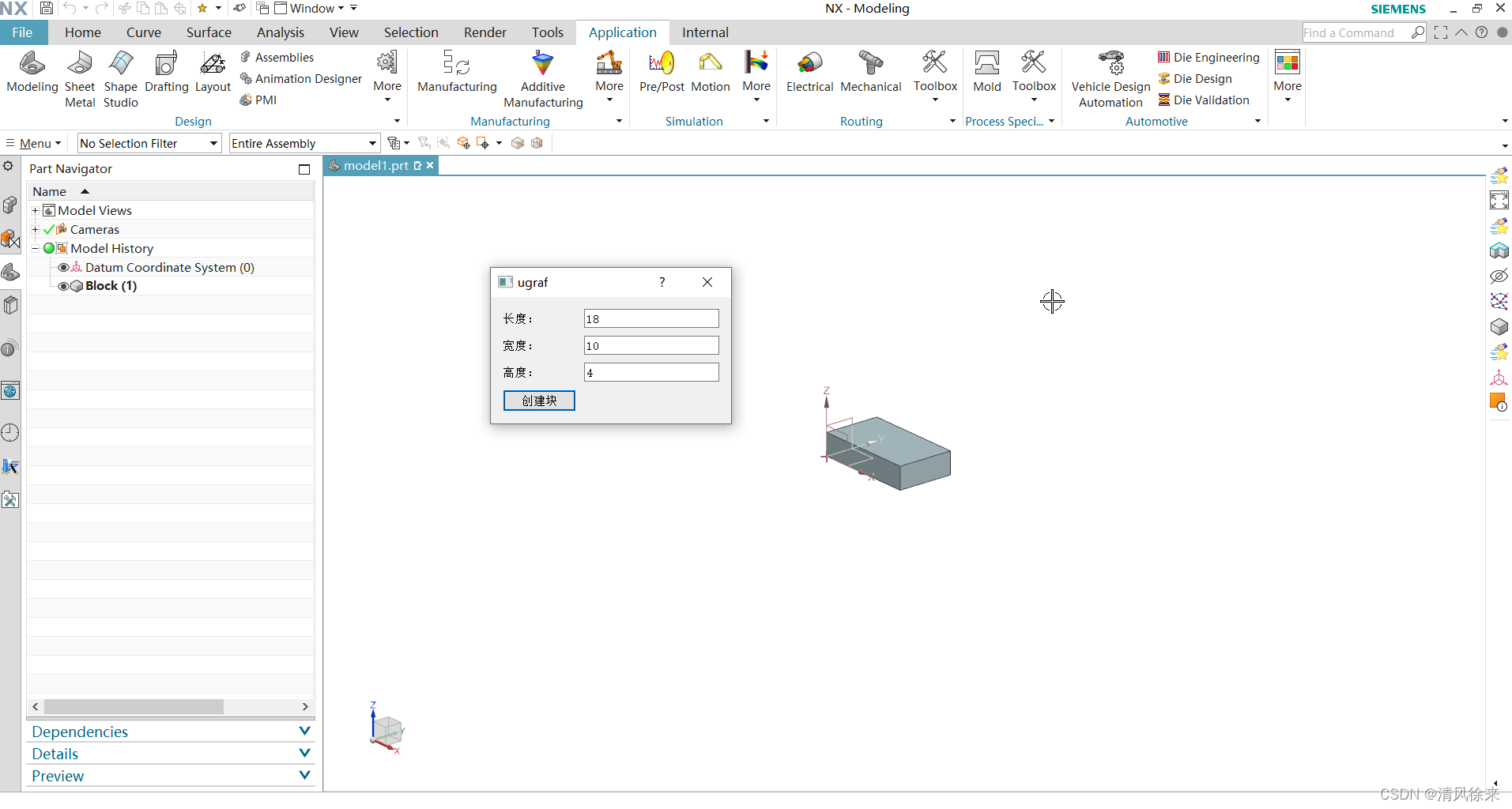Select Block (1) in Part Navigator
The height and width of the screenshot is (809, 1512).
click(x=111, y=286)
